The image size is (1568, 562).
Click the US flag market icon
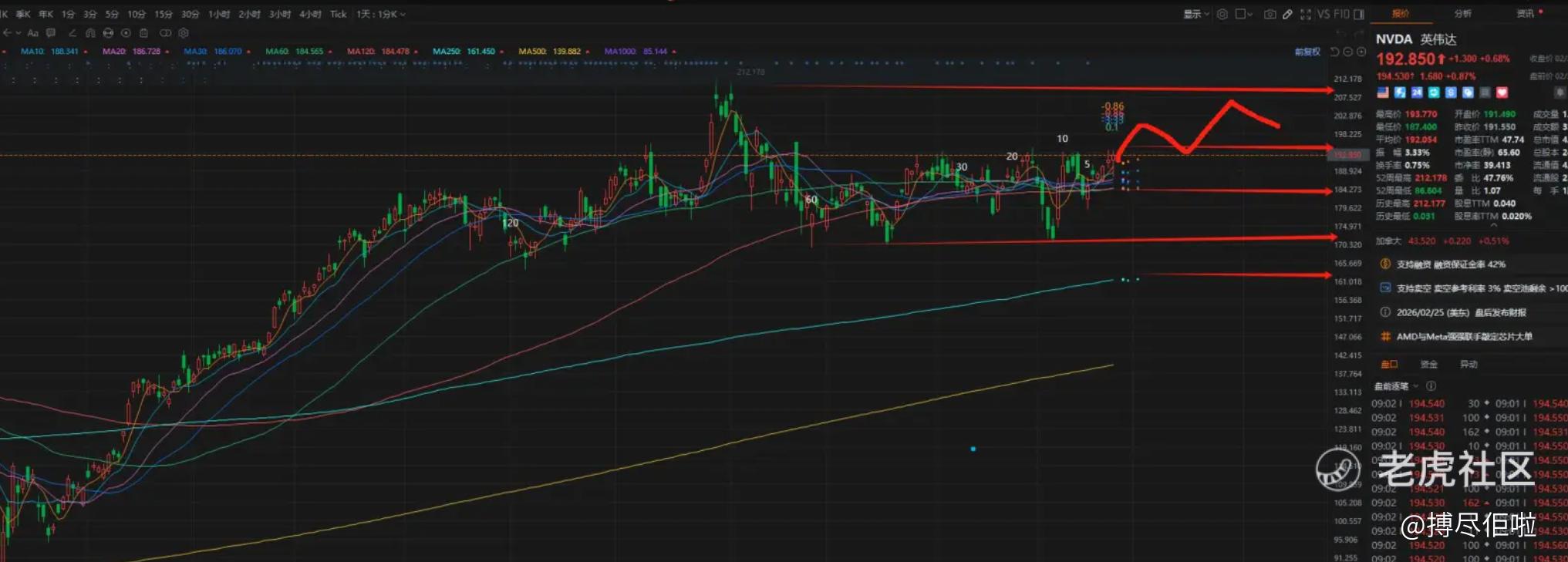(x=1383, y=93)
